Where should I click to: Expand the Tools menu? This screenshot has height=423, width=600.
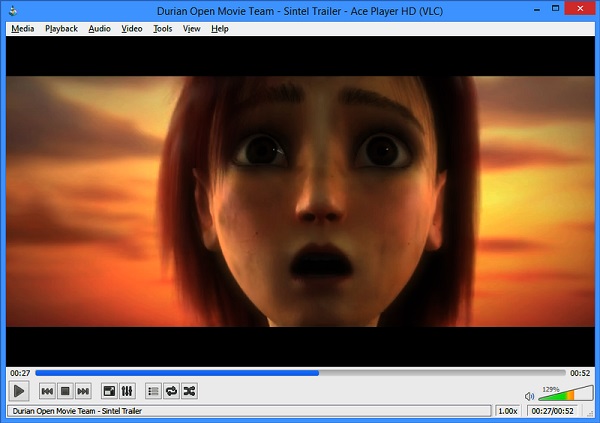163,29
